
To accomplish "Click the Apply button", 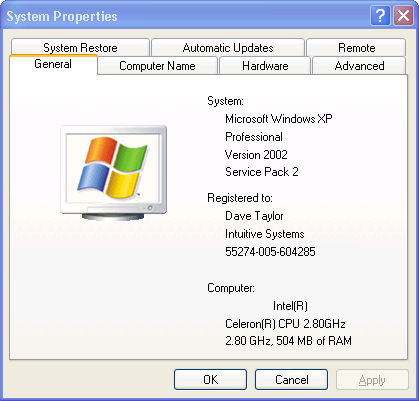I will tap(372, 379).
